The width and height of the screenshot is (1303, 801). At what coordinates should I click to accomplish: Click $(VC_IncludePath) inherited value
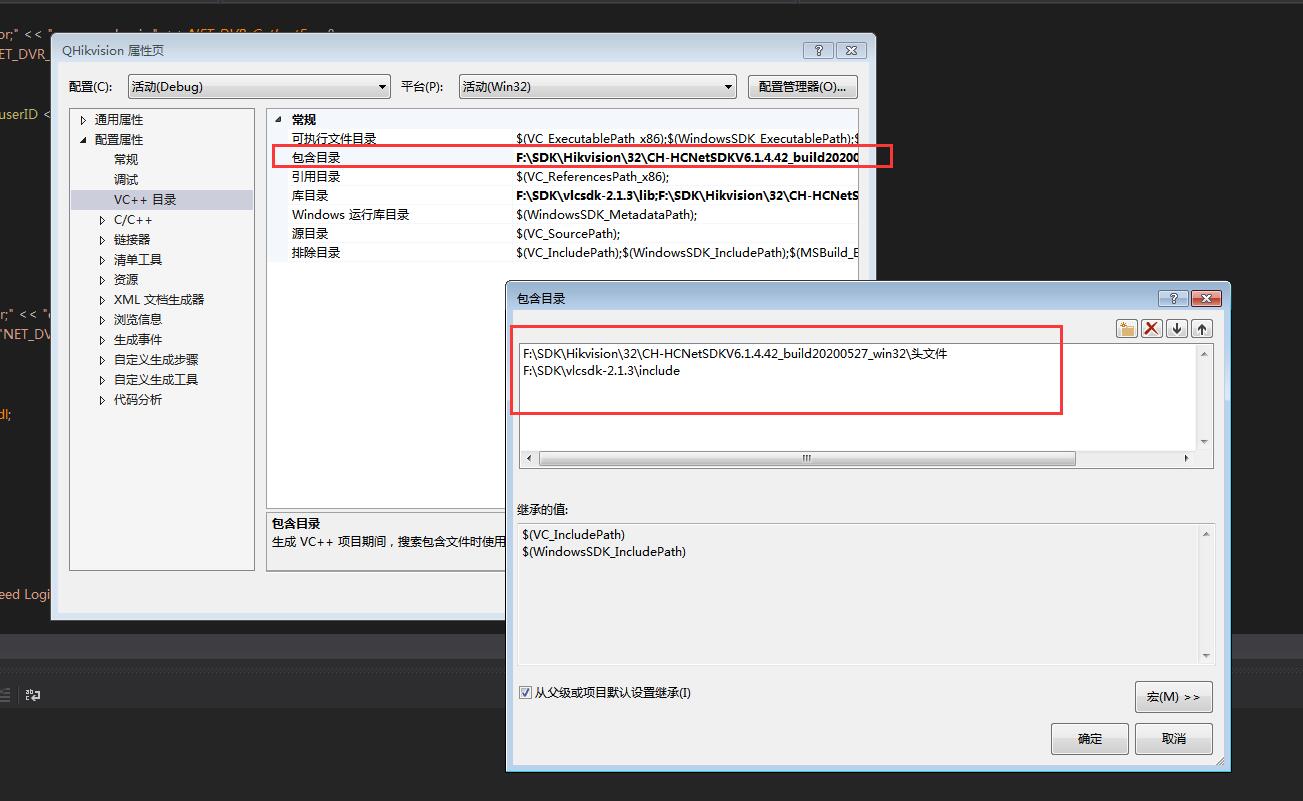573,535
